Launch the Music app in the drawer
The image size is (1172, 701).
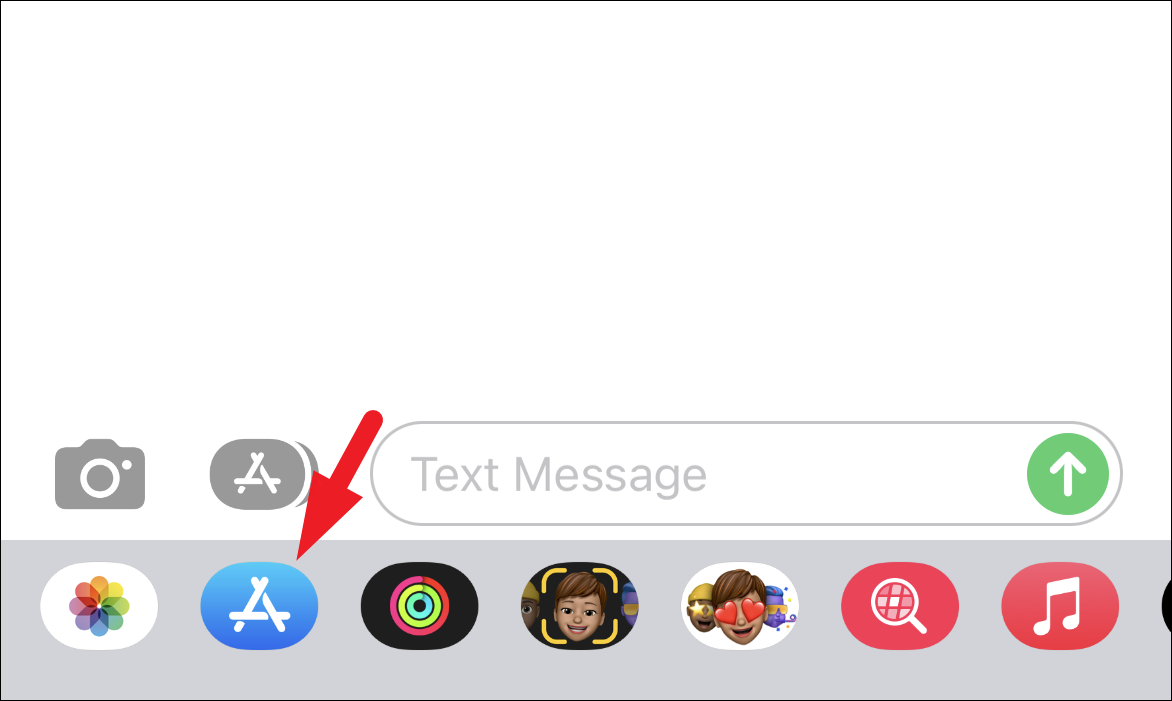point(1060,605)
